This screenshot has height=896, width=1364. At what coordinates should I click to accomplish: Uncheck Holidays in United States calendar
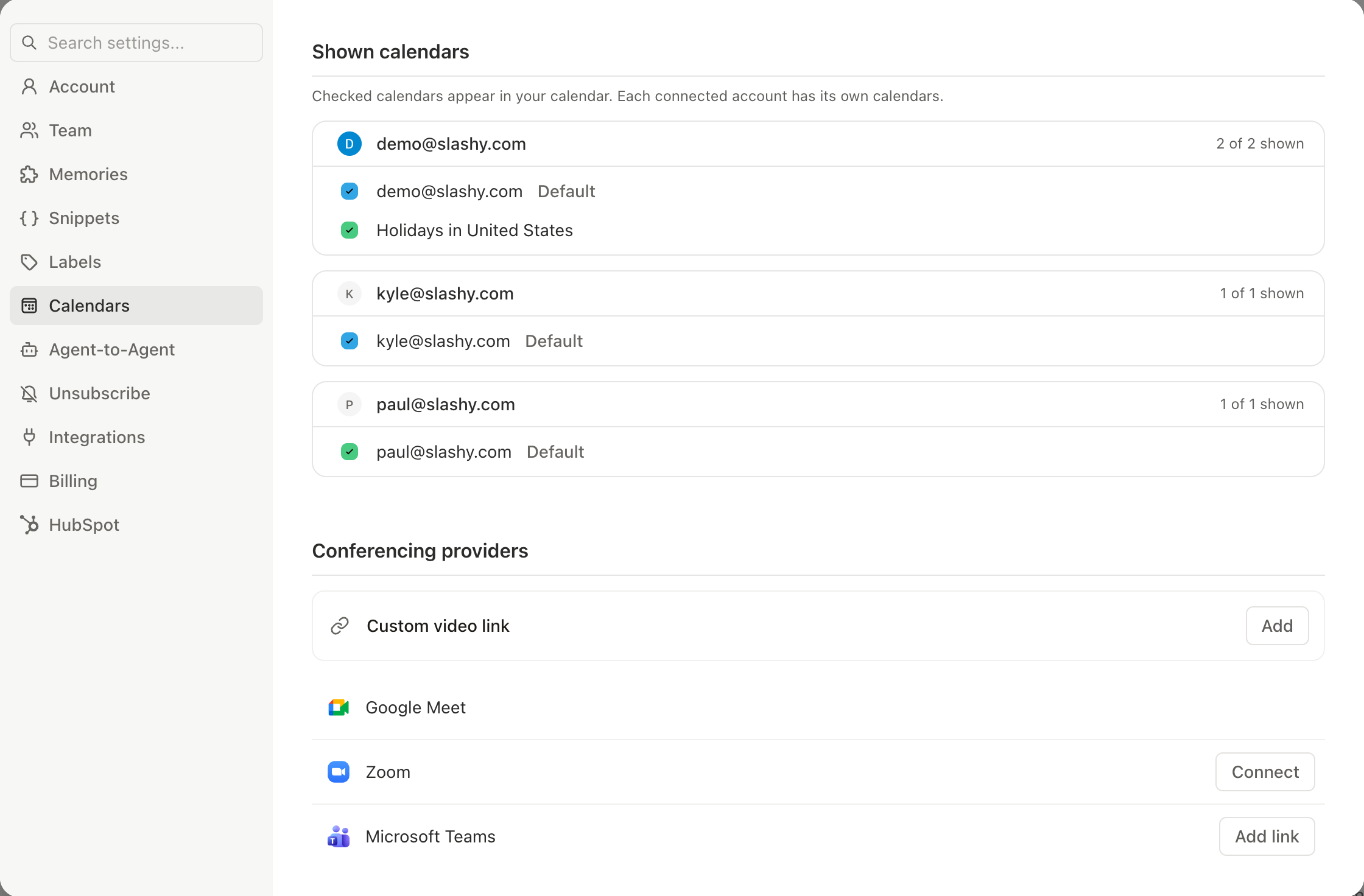click(x=350, y=230)
